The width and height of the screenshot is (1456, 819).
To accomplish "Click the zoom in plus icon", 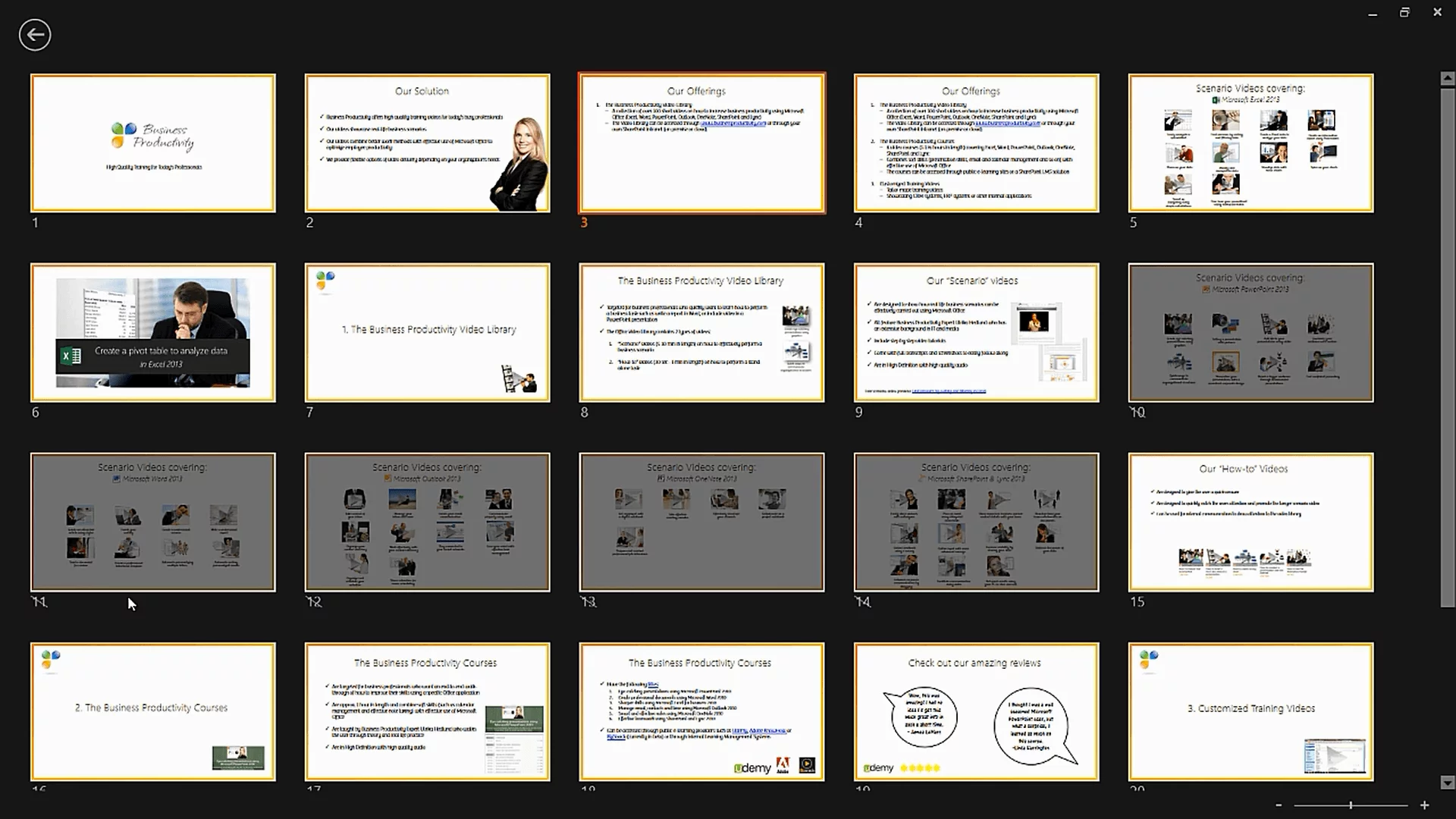I will pos(1424,805).
